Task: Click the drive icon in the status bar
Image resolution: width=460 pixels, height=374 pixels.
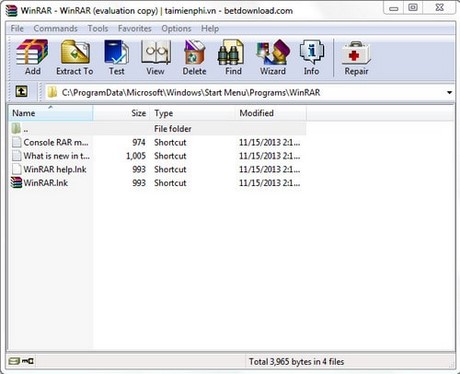Action: 14,361
